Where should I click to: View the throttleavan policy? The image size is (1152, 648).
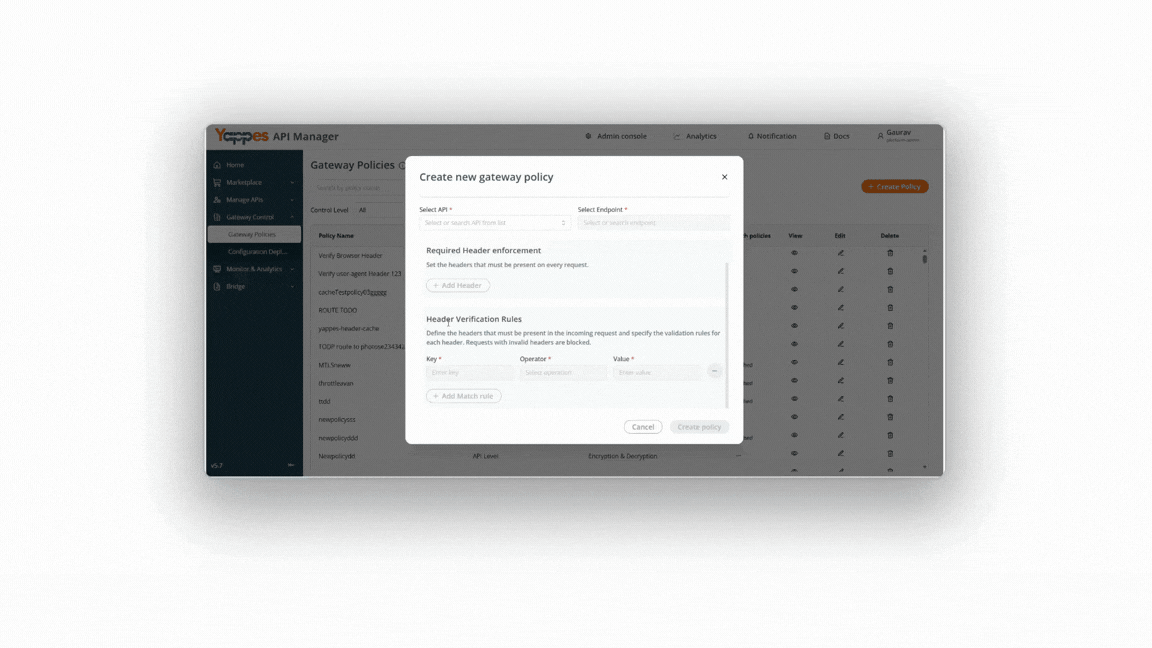pos(794,381)
